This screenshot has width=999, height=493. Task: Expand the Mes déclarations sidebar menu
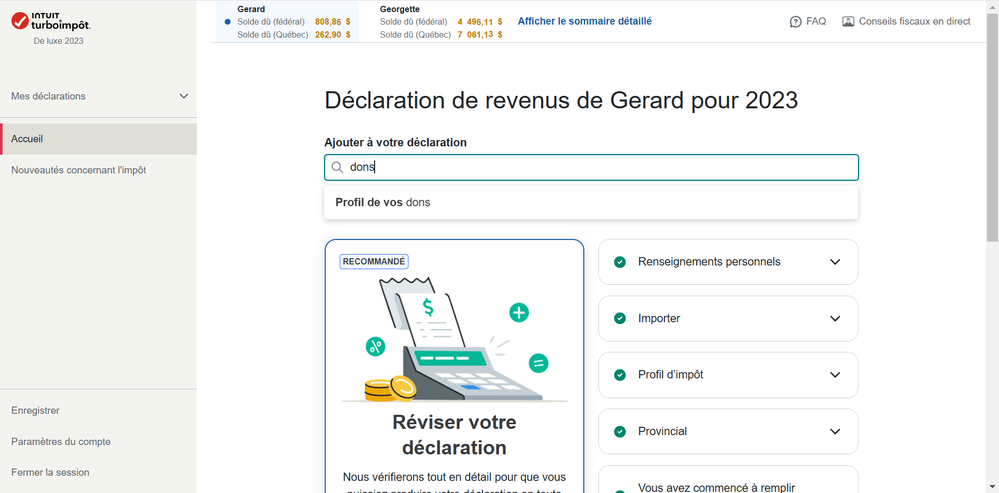[x=183, y=96]
